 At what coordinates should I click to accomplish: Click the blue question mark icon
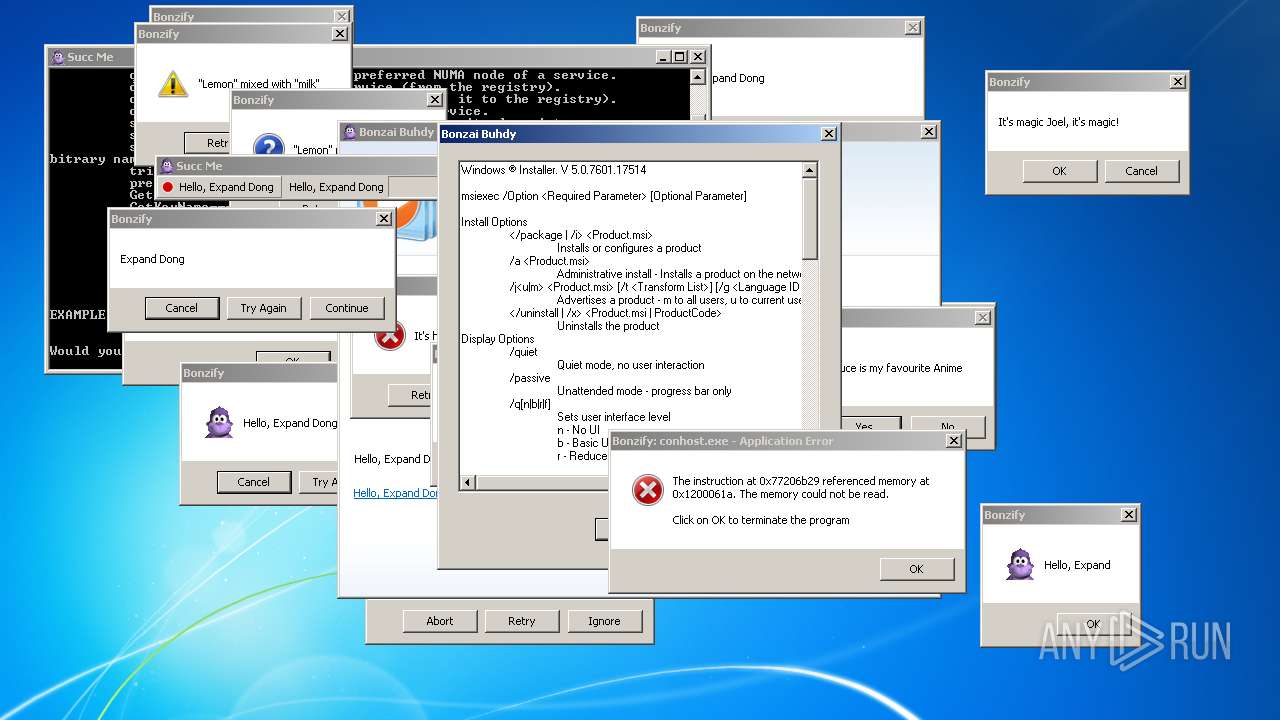(x=268, y=147)
